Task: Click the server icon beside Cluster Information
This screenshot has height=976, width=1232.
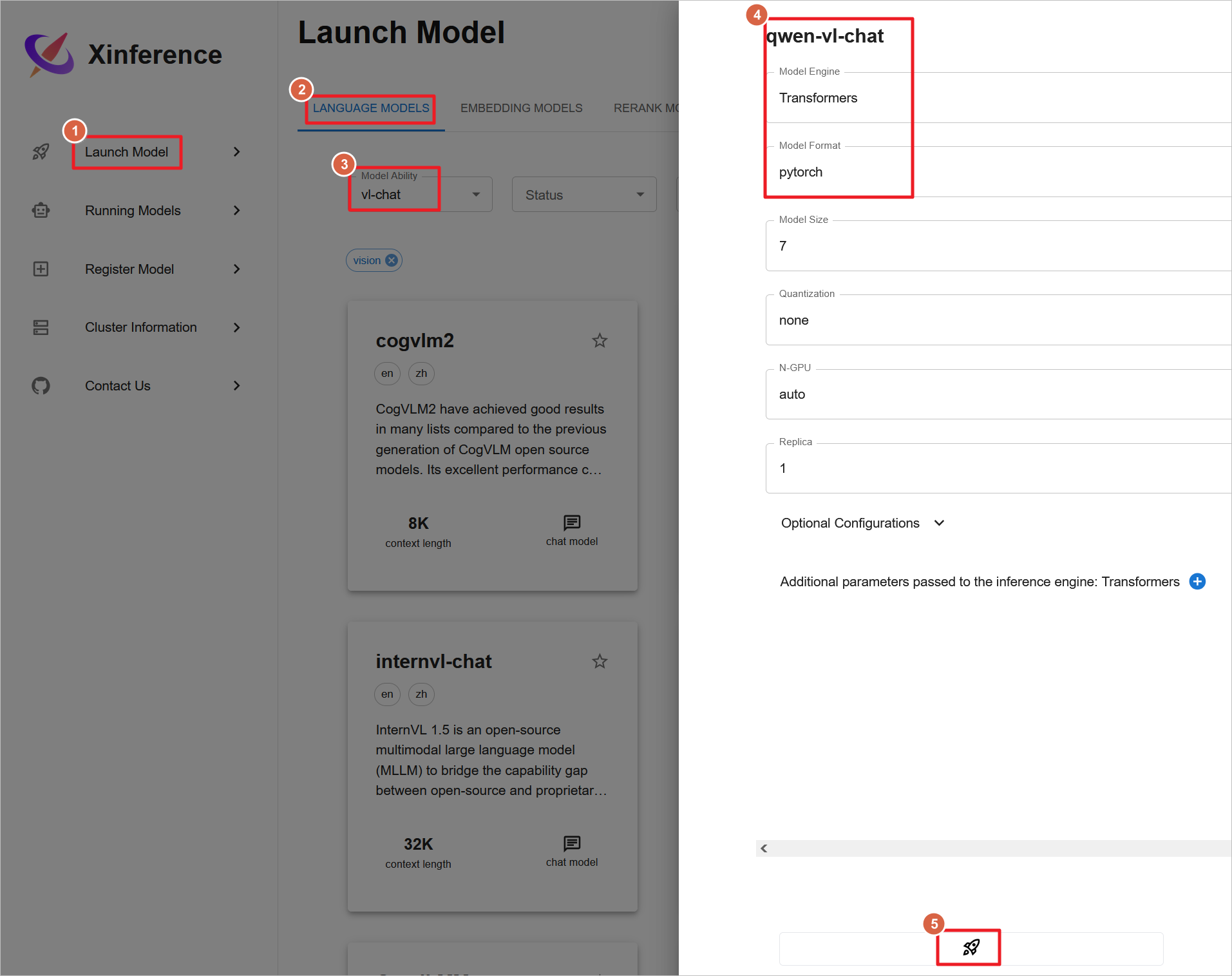Action: [x=41, y=327]
